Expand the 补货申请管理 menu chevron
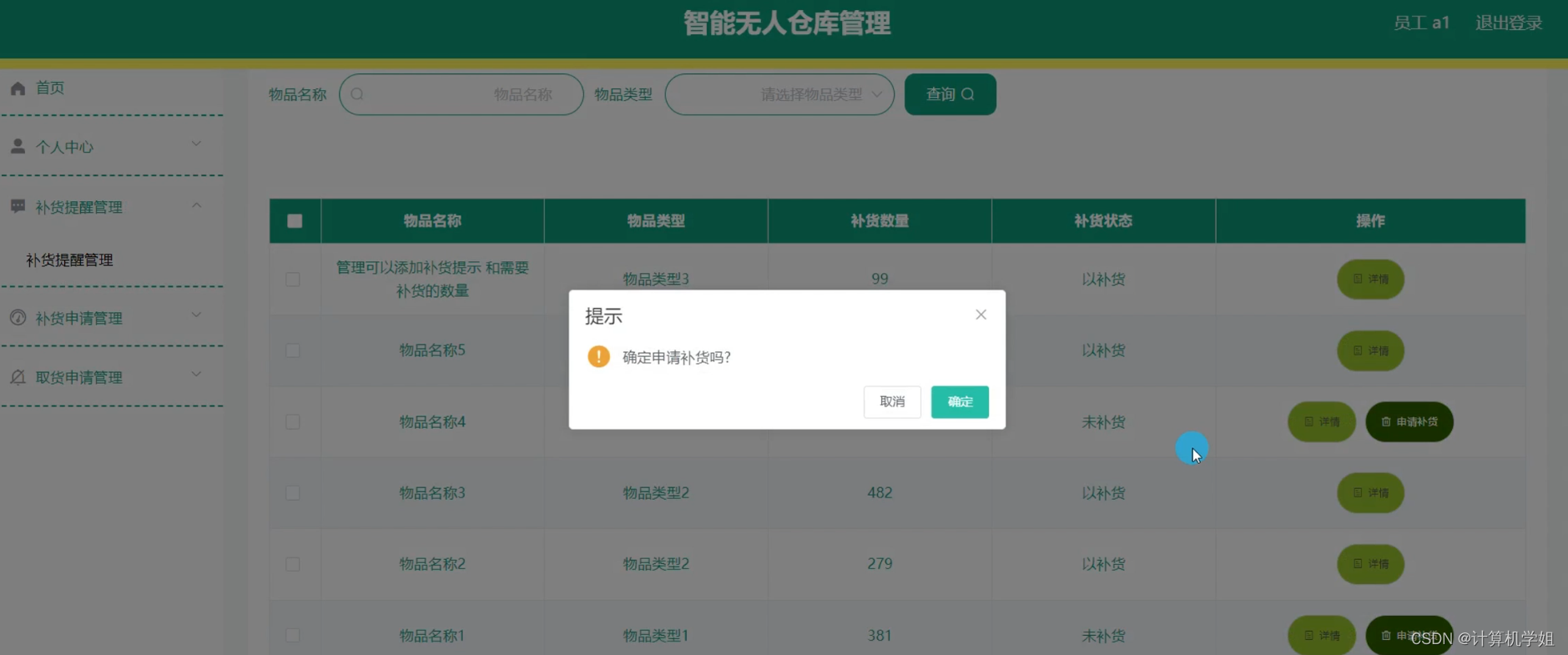1568x655 pixels. pos(196,315)
